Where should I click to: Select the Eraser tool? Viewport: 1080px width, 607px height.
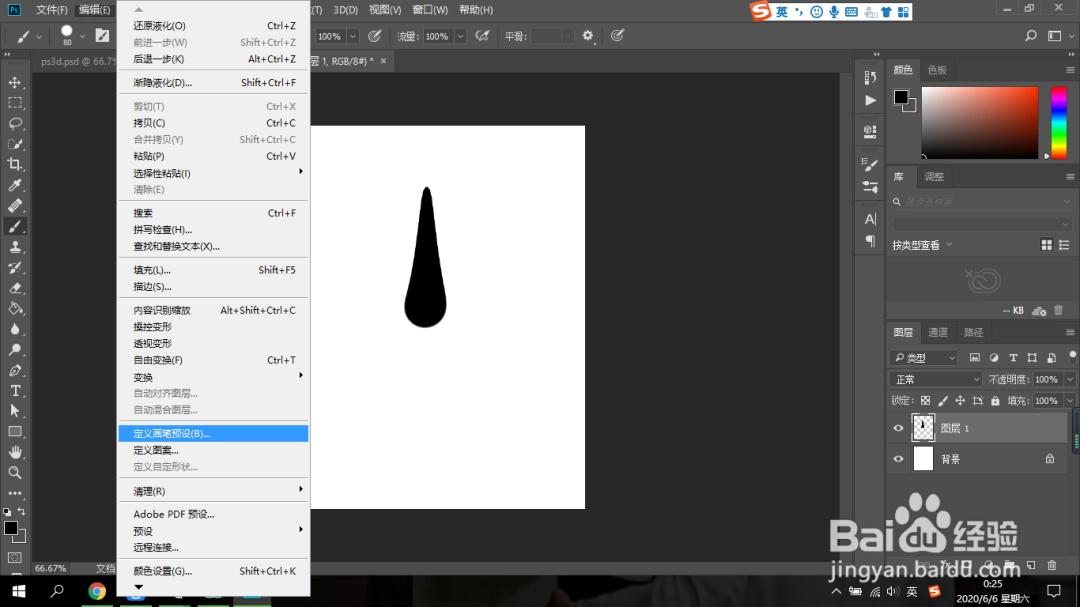[14, 288]
